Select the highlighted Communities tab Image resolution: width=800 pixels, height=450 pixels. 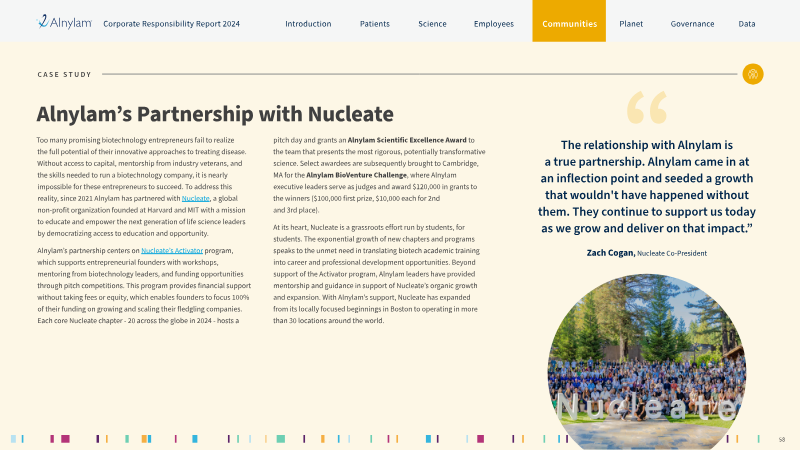click(x=569, y=21)
